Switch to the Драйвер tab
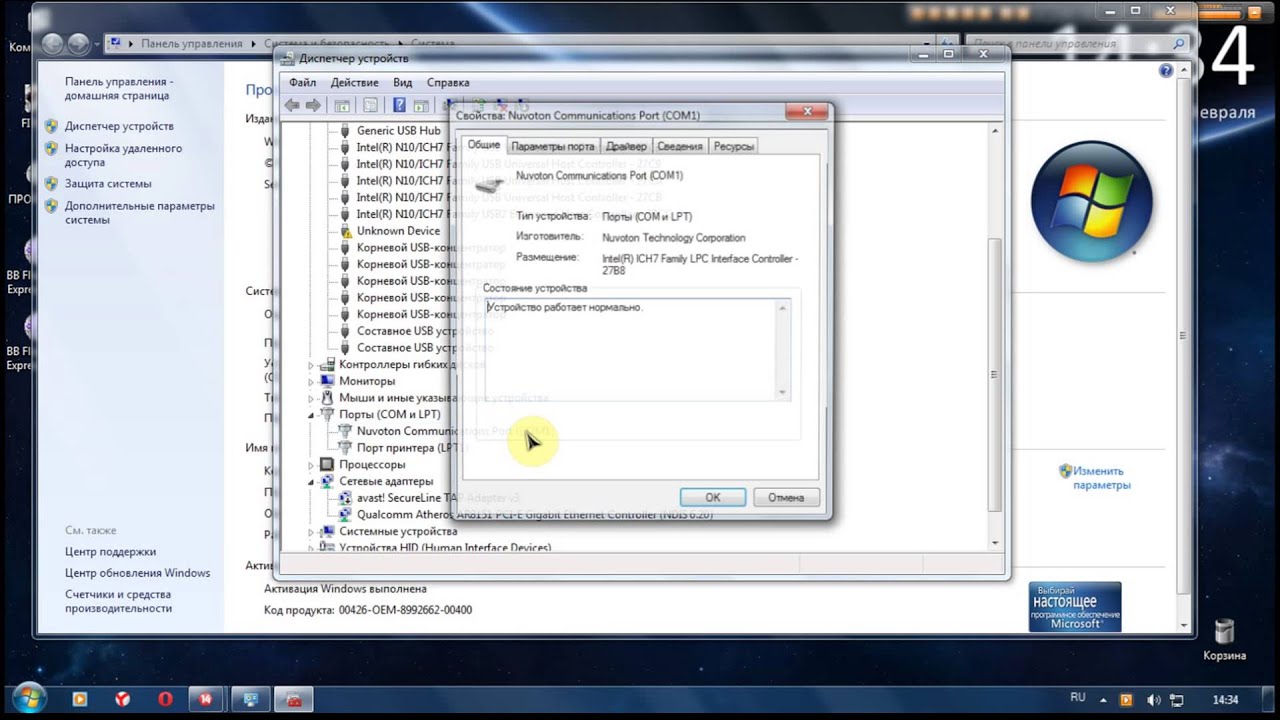 click(626, 147)
